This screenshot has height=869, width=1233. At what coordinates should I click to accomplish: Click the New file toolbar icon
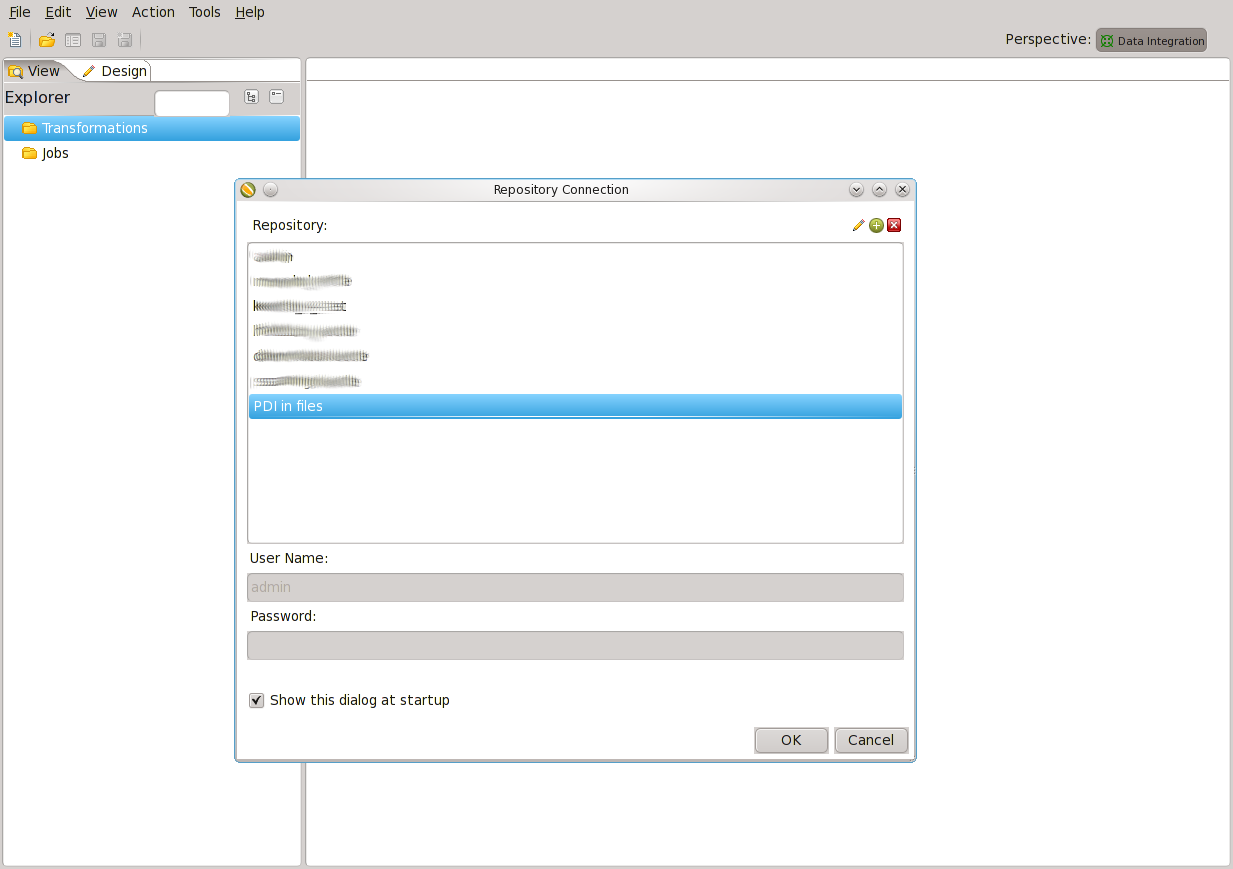(14, 40)
